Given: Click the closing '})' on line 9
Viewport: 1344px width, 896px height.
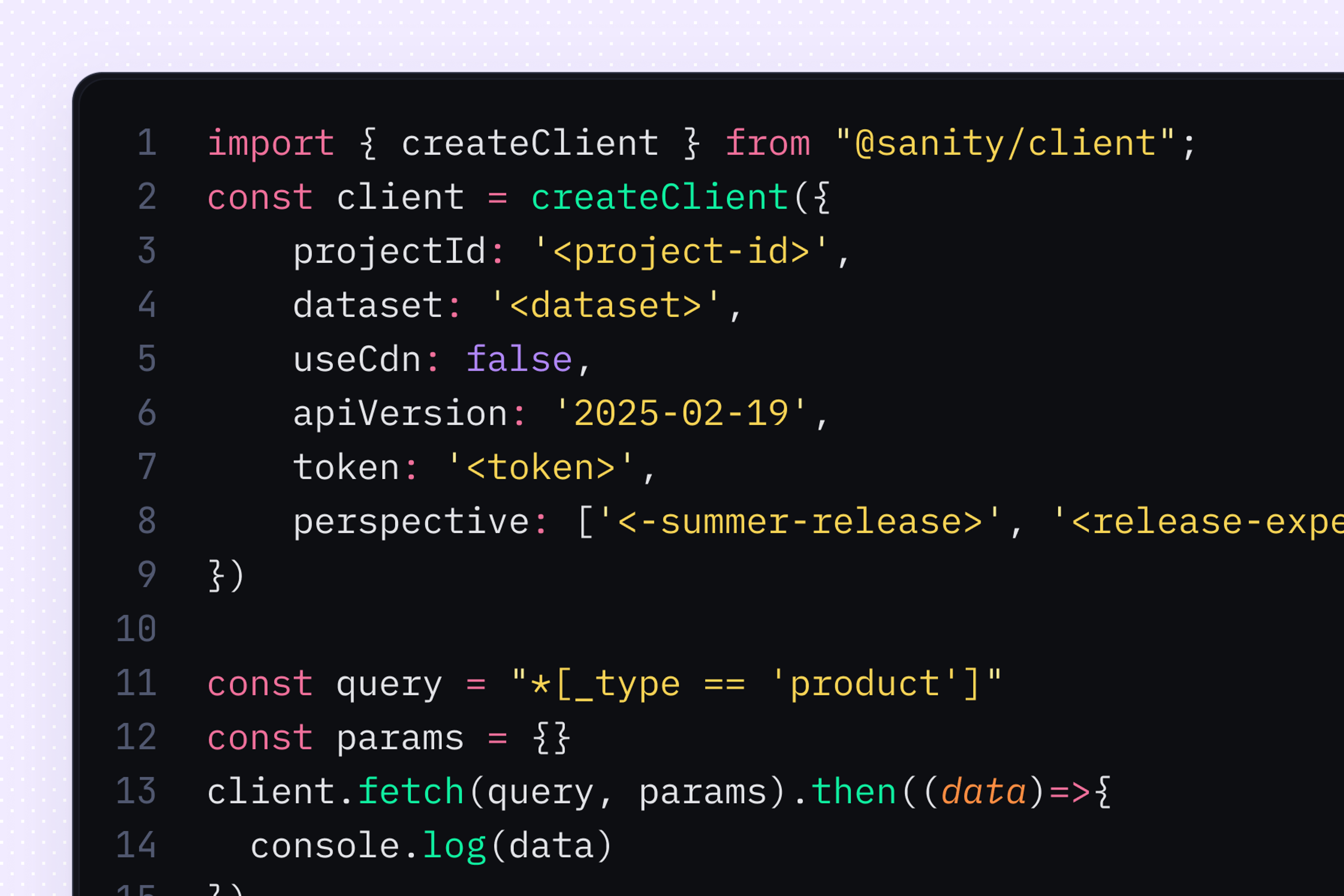Looking at the screenshot, I should pos(227,576).
